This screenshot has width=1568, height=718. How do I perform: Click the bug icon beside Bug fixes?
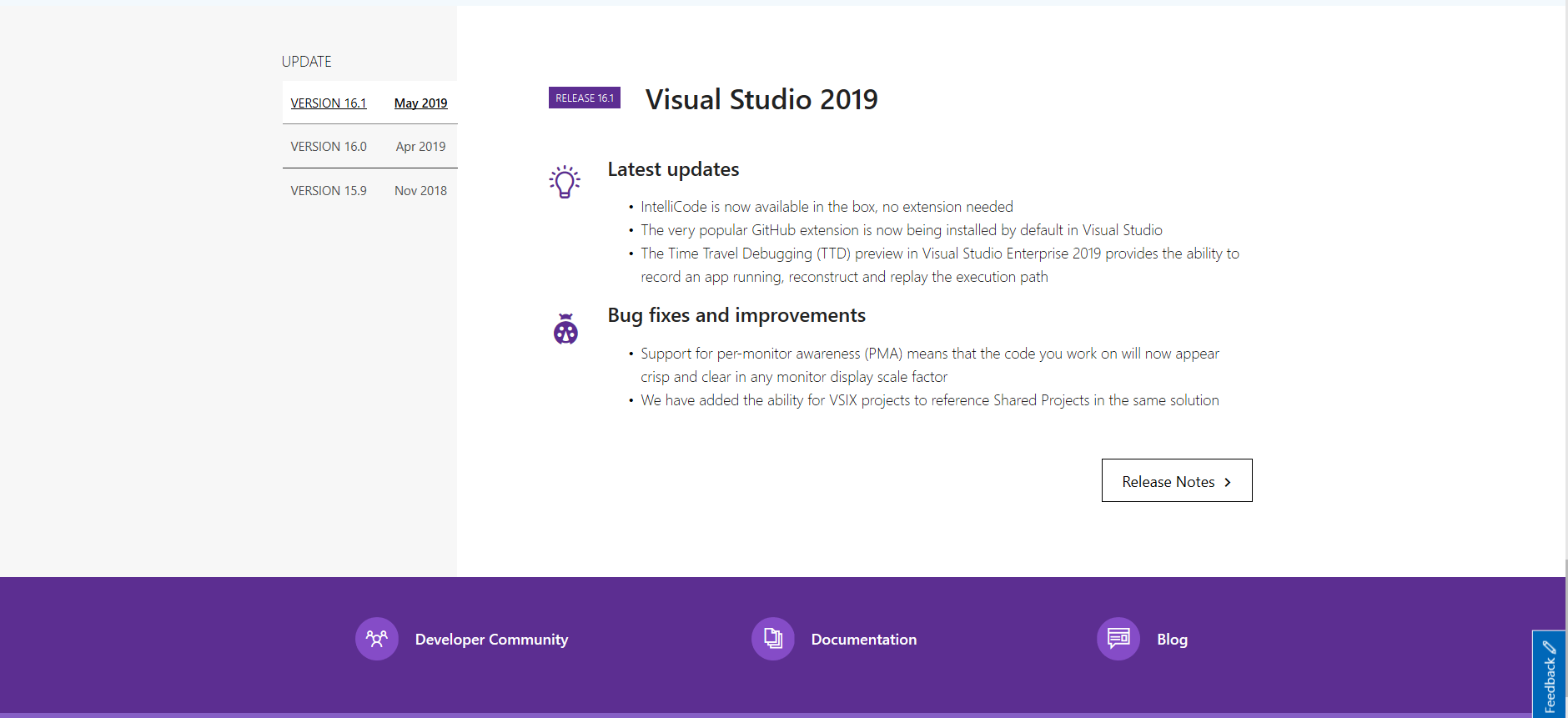click(565, 329)
